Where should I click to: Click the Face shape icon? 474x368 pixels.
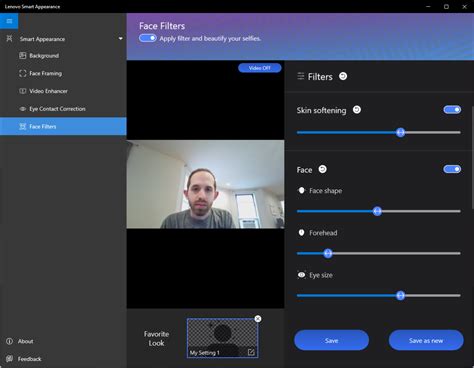pyautogui.click(x=301, y=190)
